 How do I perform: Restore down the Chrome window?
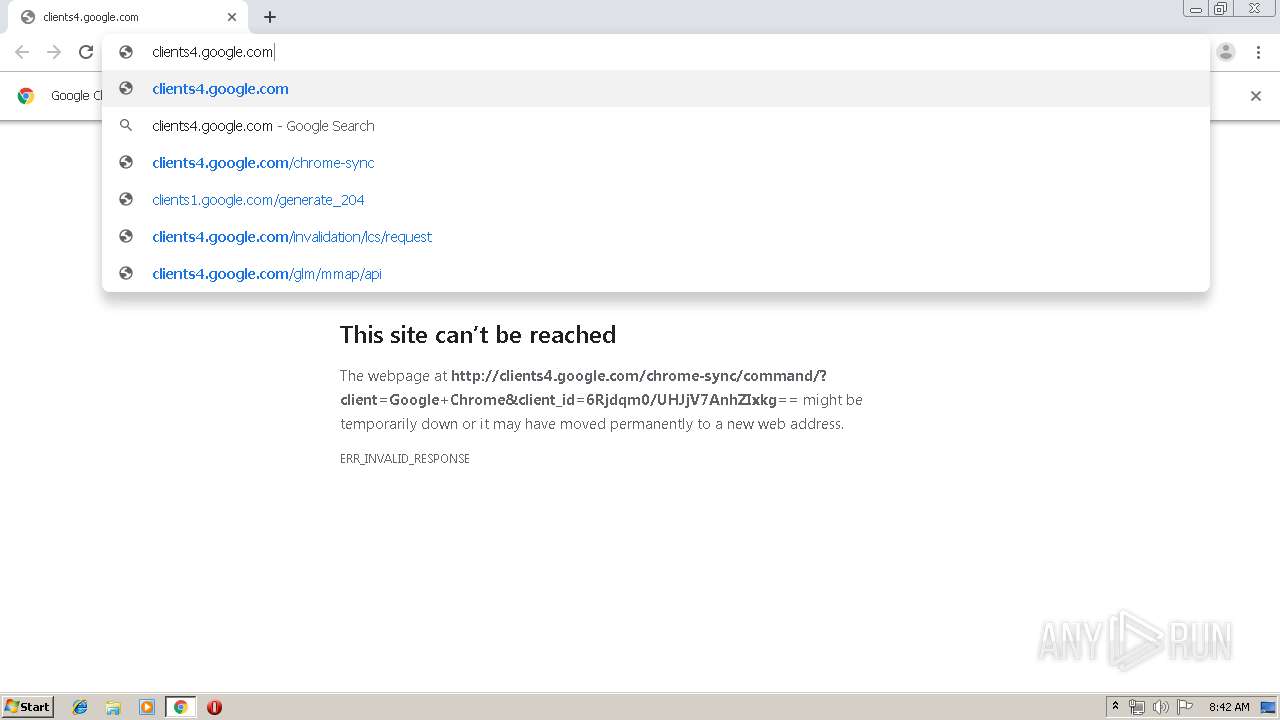1221,8
